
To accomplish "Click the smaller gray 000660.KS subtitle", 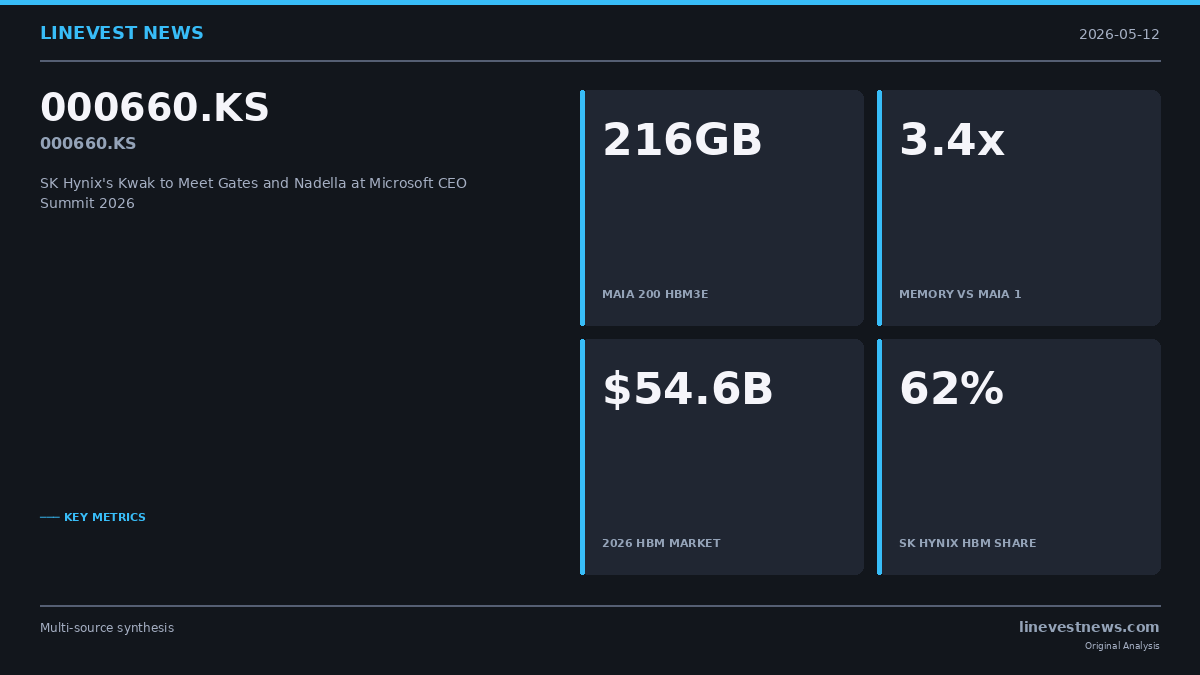I will [x=88, y=144].
